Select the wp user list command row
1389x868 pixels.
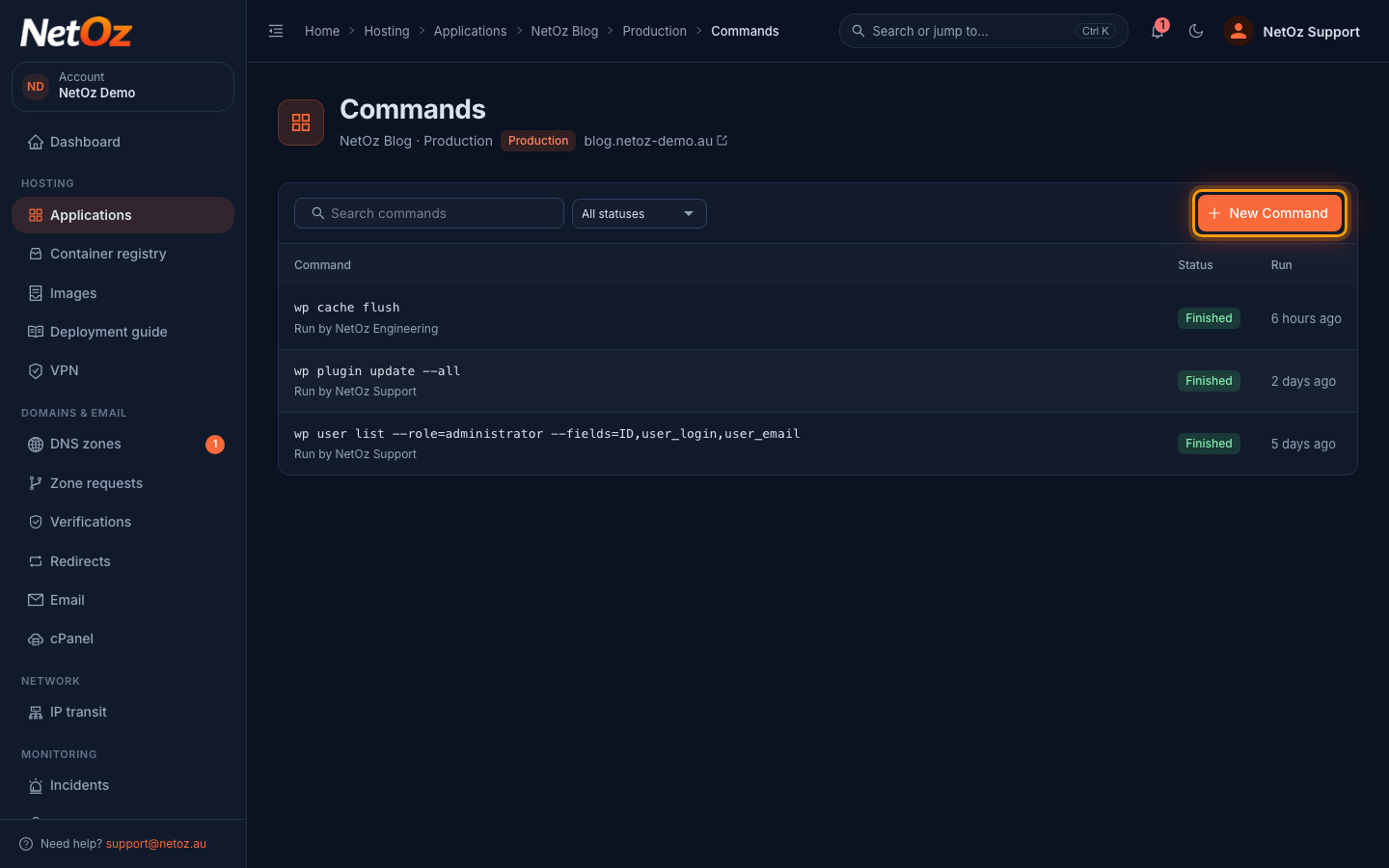(x=818, y=444)
